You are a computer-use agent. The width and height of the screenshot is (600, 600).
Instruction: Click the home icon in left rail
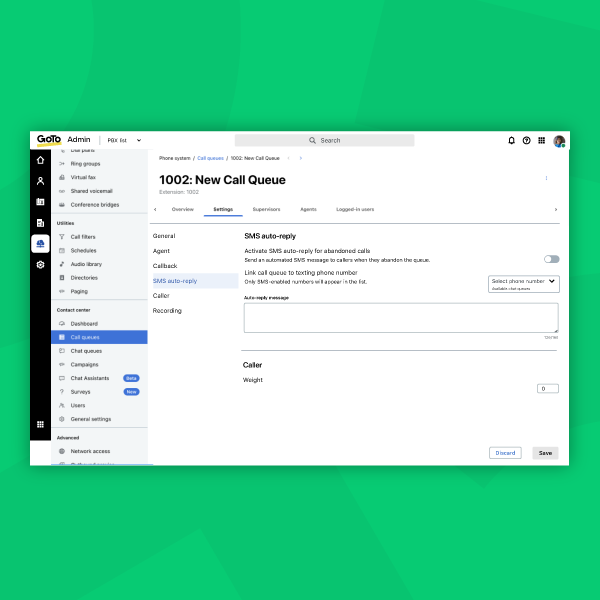coord(40,160)
